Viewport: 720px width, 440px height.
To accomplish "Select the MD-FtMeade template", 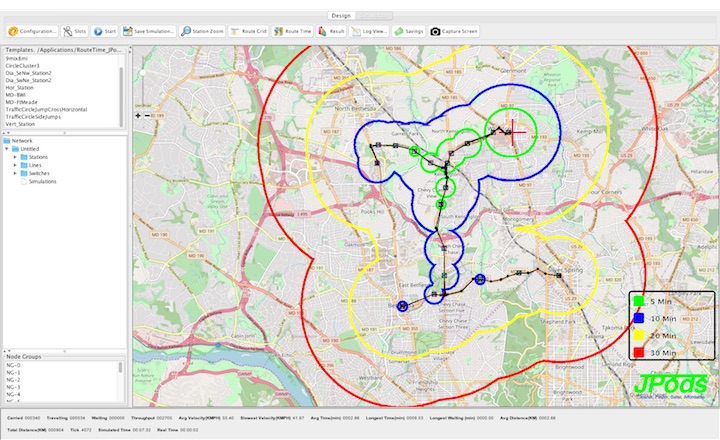I will click(x=24, y=102).
